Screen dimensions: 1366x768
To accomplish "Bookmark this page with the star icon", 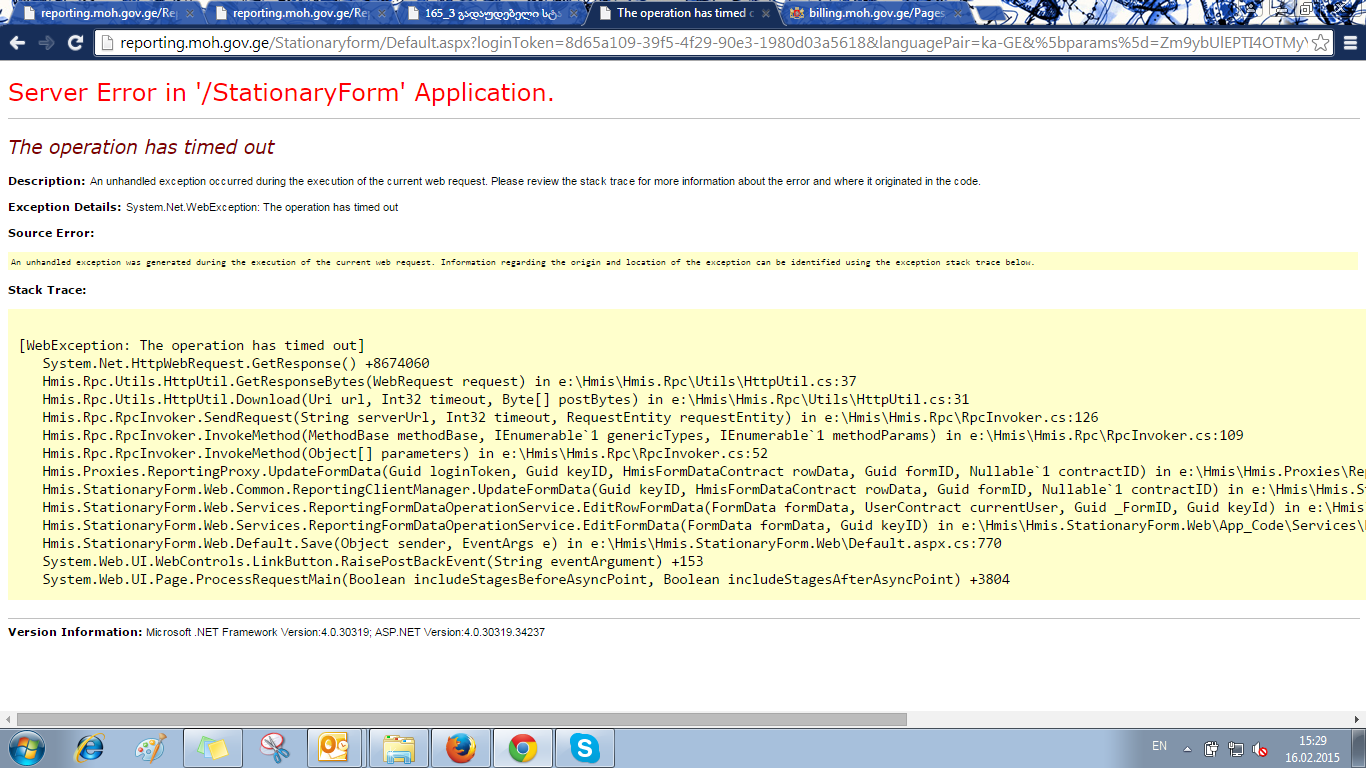I will [x=1320, y=43].
